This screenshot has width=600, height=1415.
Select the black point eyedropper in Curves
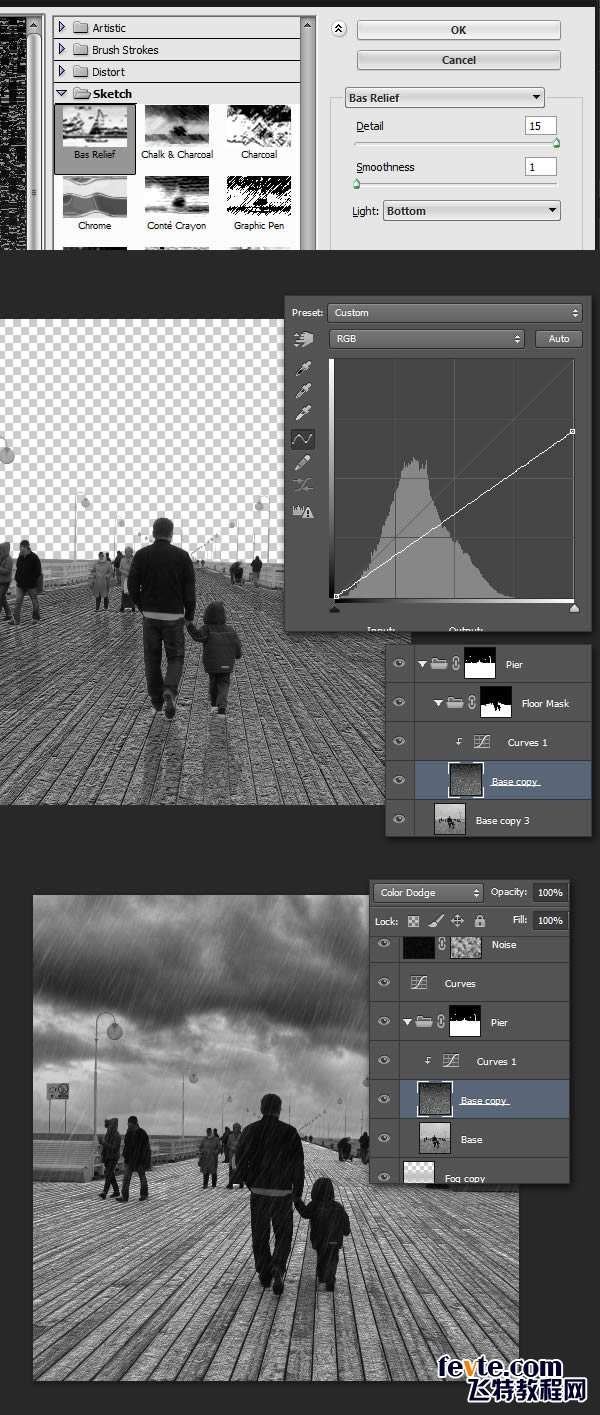coord(303,369)
